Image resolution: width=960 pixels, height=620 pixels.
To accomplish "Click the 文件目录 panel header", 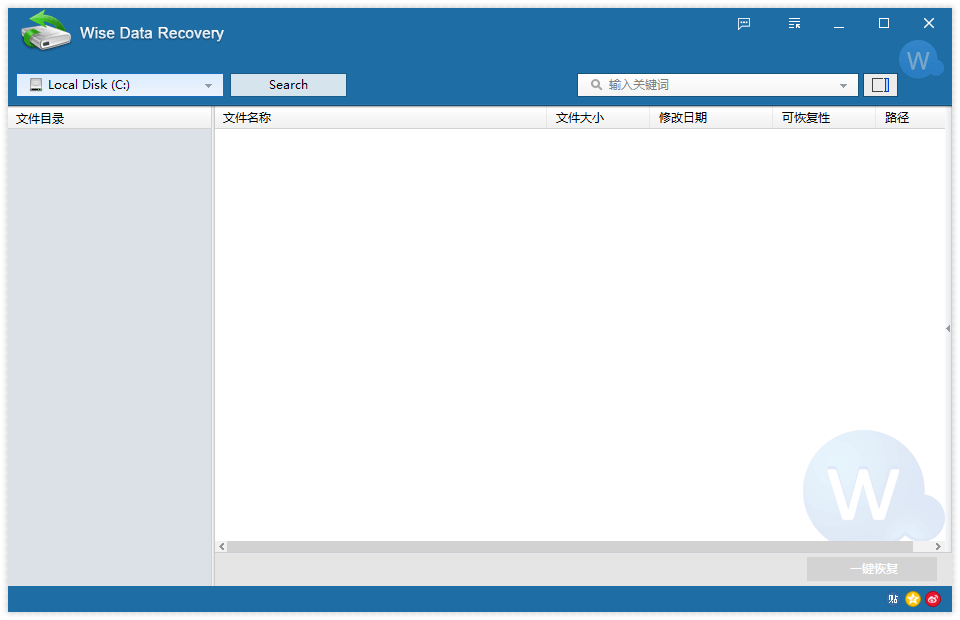I will click(x=110, y=118).
